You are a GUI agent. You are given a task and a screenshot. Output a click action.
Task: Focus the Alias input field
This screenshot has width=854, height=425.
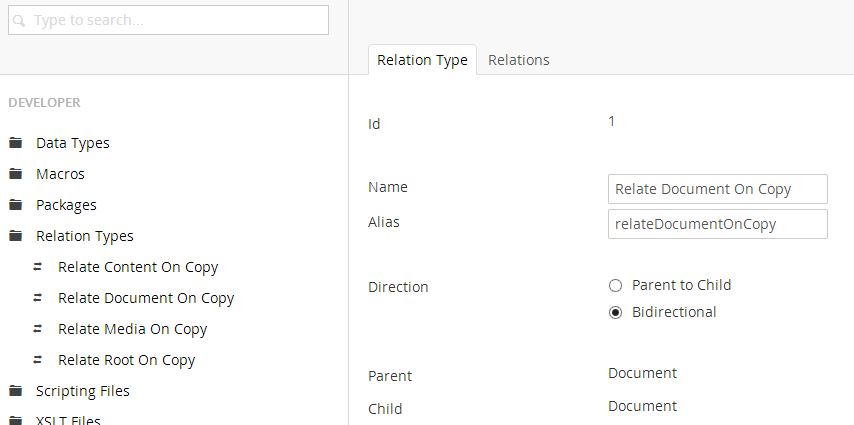pos(717,224)
